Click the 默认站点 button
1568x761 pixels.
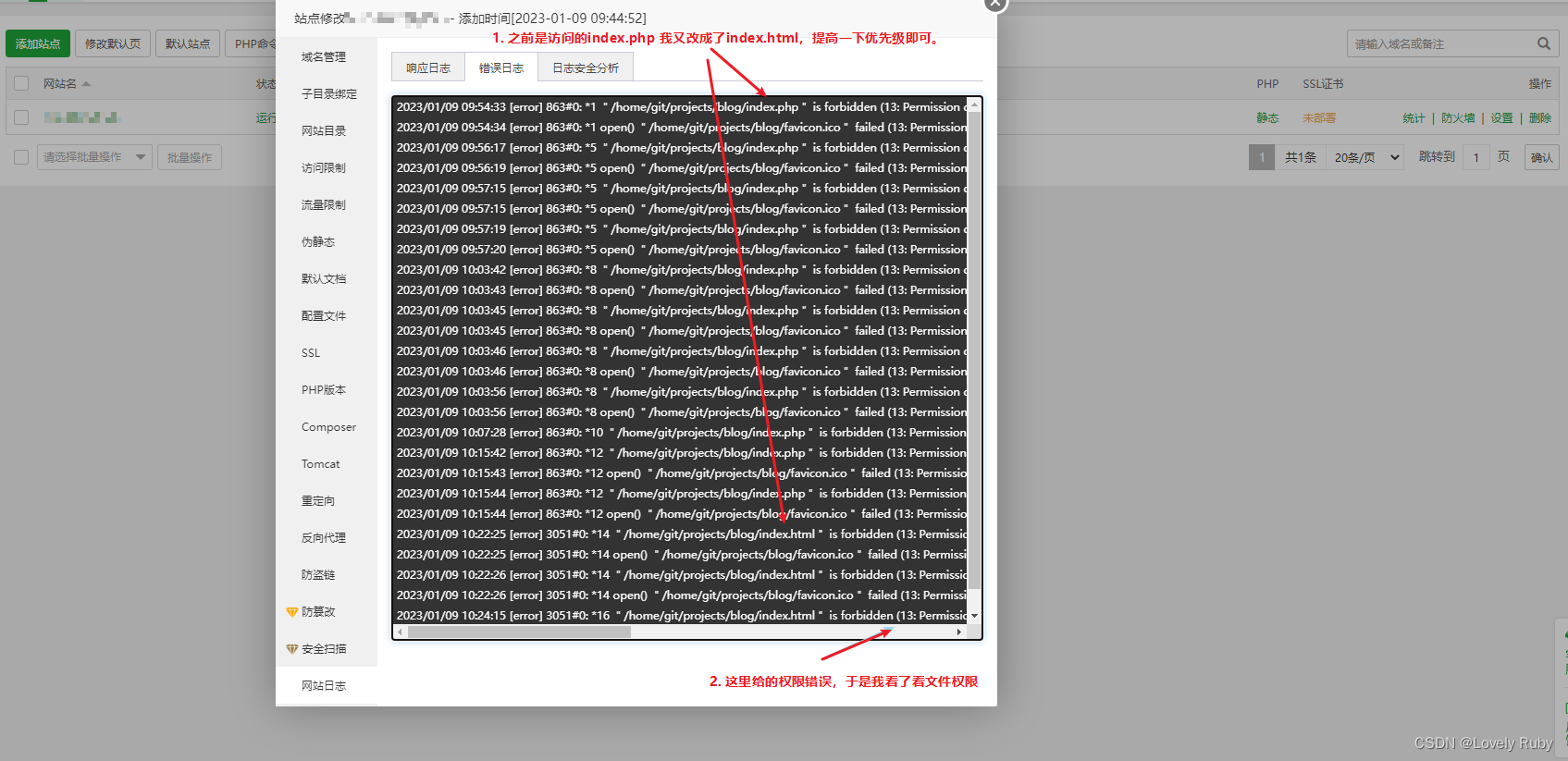click(188, 43)
